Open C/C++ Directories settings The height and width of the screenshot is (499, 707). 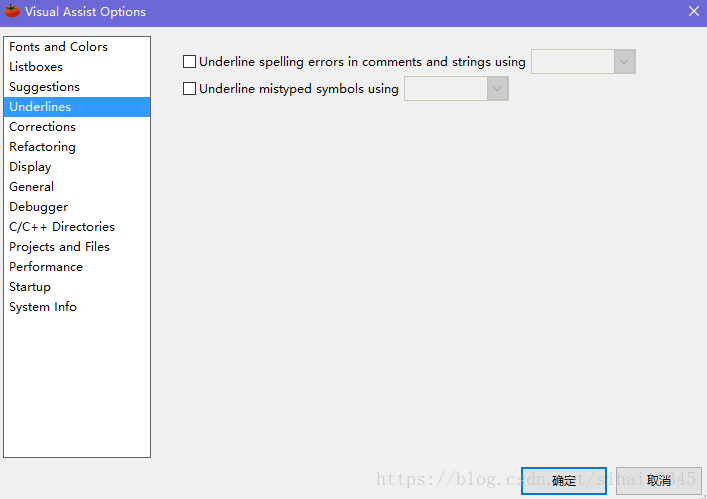[77, 227]
